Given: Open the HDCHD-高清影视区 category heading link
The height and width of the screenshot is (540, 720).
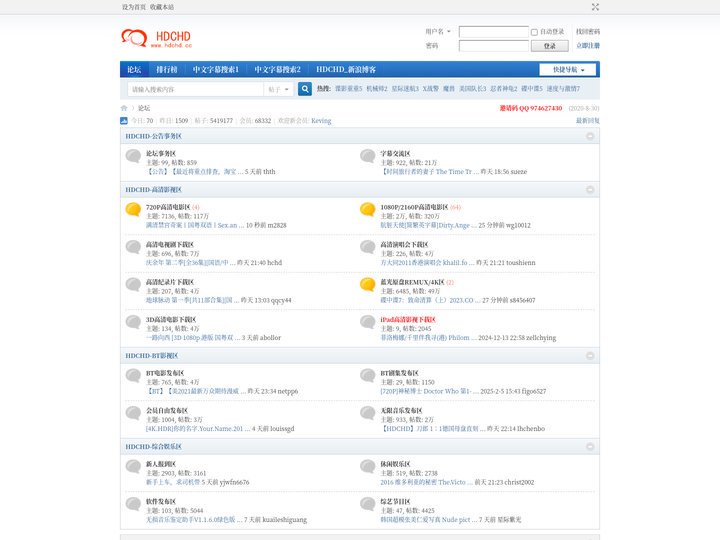Looking at the screenshot, I should [x=153, y=190].
